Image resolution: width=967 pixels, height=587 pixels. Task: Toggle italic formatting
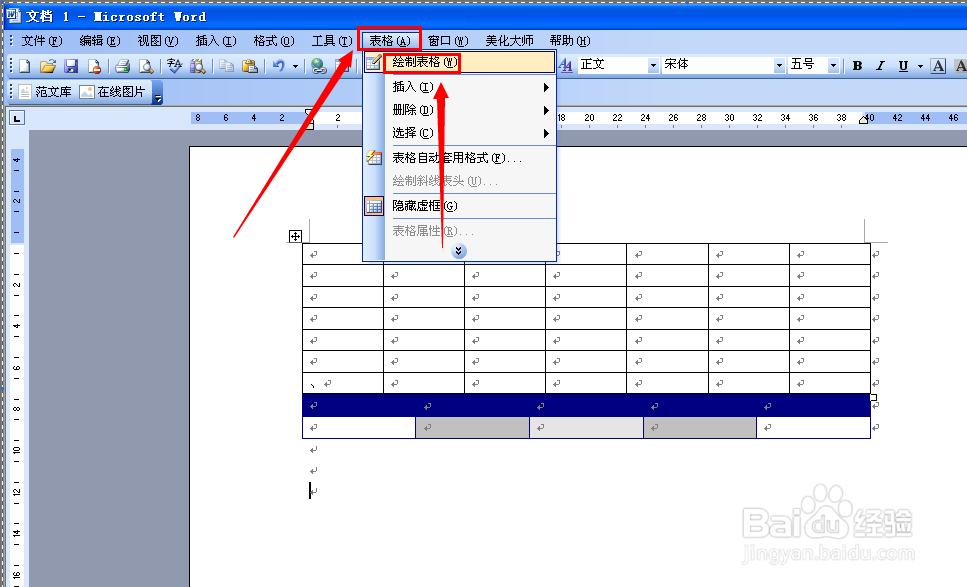pos(879,64)
